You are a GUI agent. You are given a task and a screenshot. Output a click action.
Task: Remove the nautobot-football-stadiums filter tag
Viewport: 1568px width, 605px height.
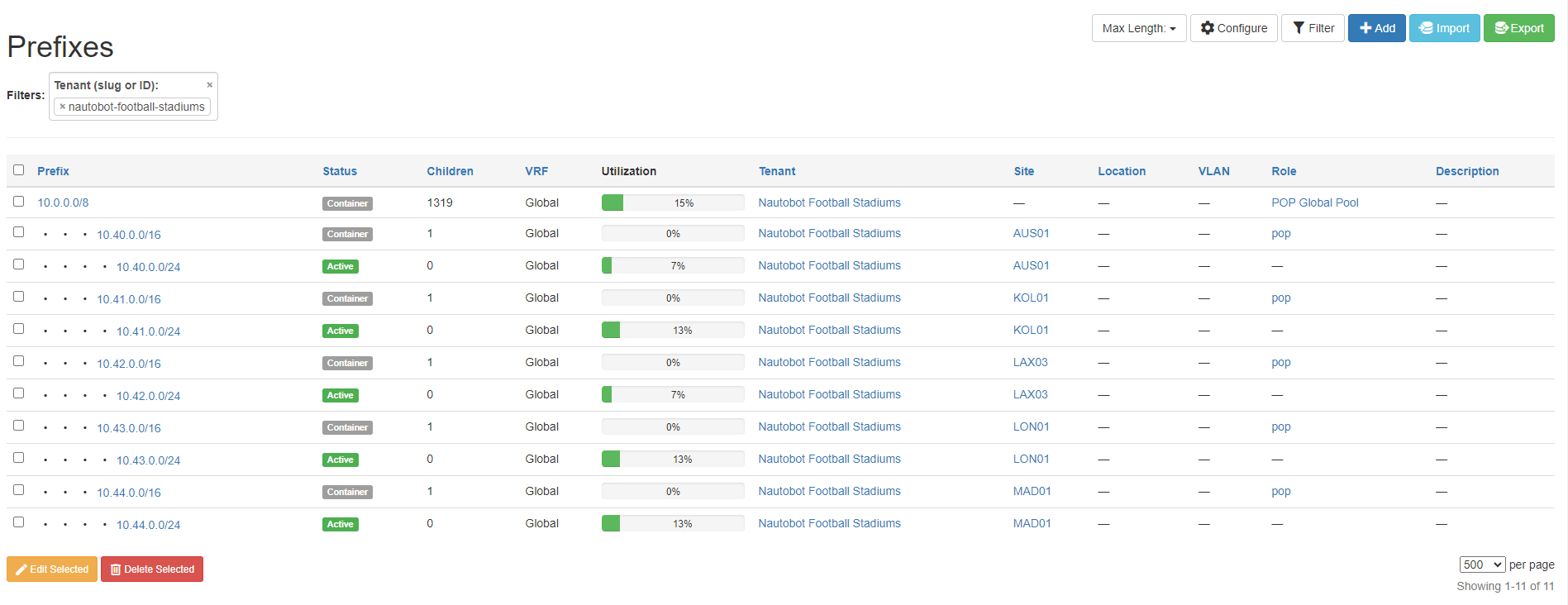click(x=63, y=107)
